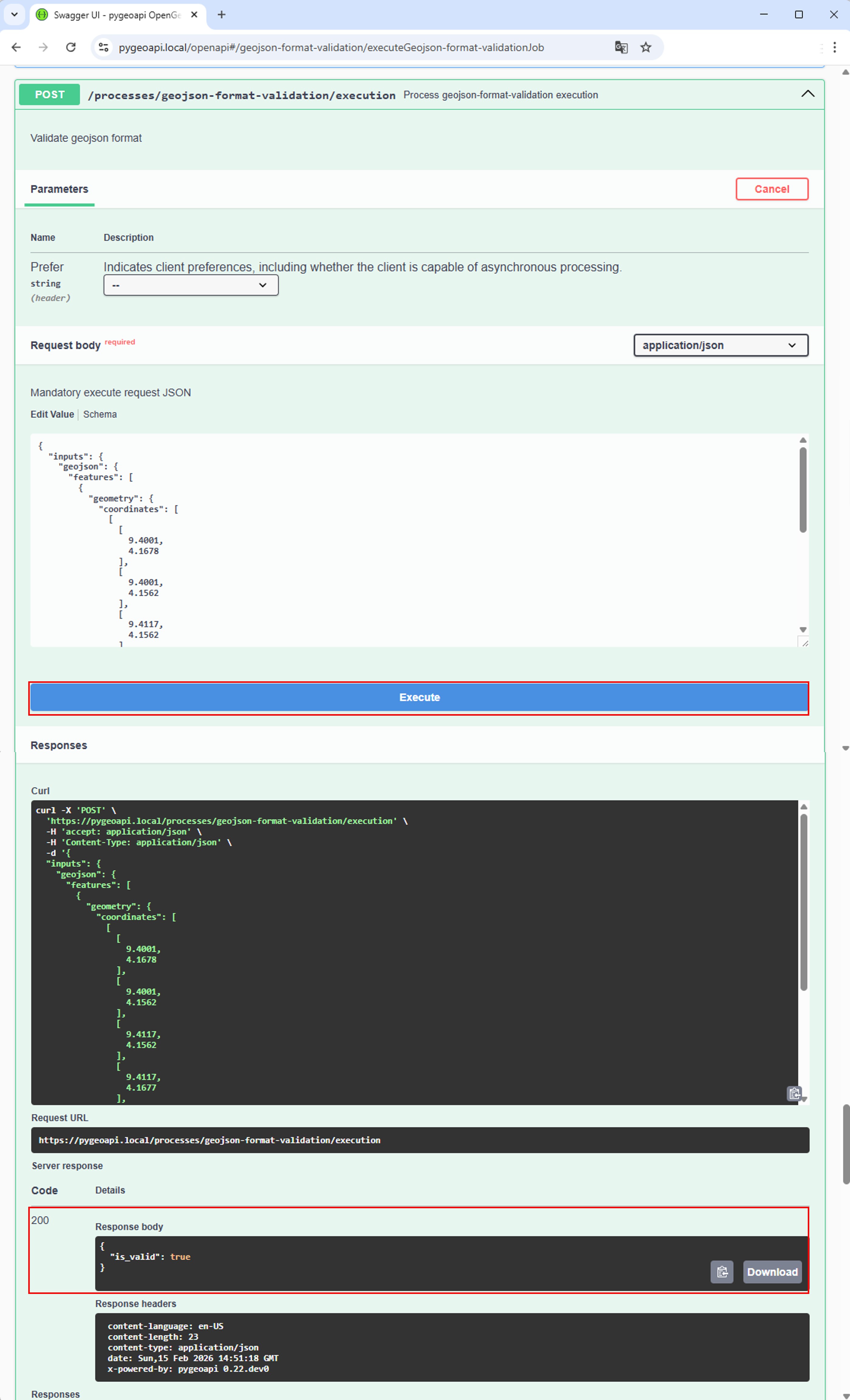Reload the Swagger UI page
Image resolution: width=850 pixels, height=1400 pixels.
[71, 48]
